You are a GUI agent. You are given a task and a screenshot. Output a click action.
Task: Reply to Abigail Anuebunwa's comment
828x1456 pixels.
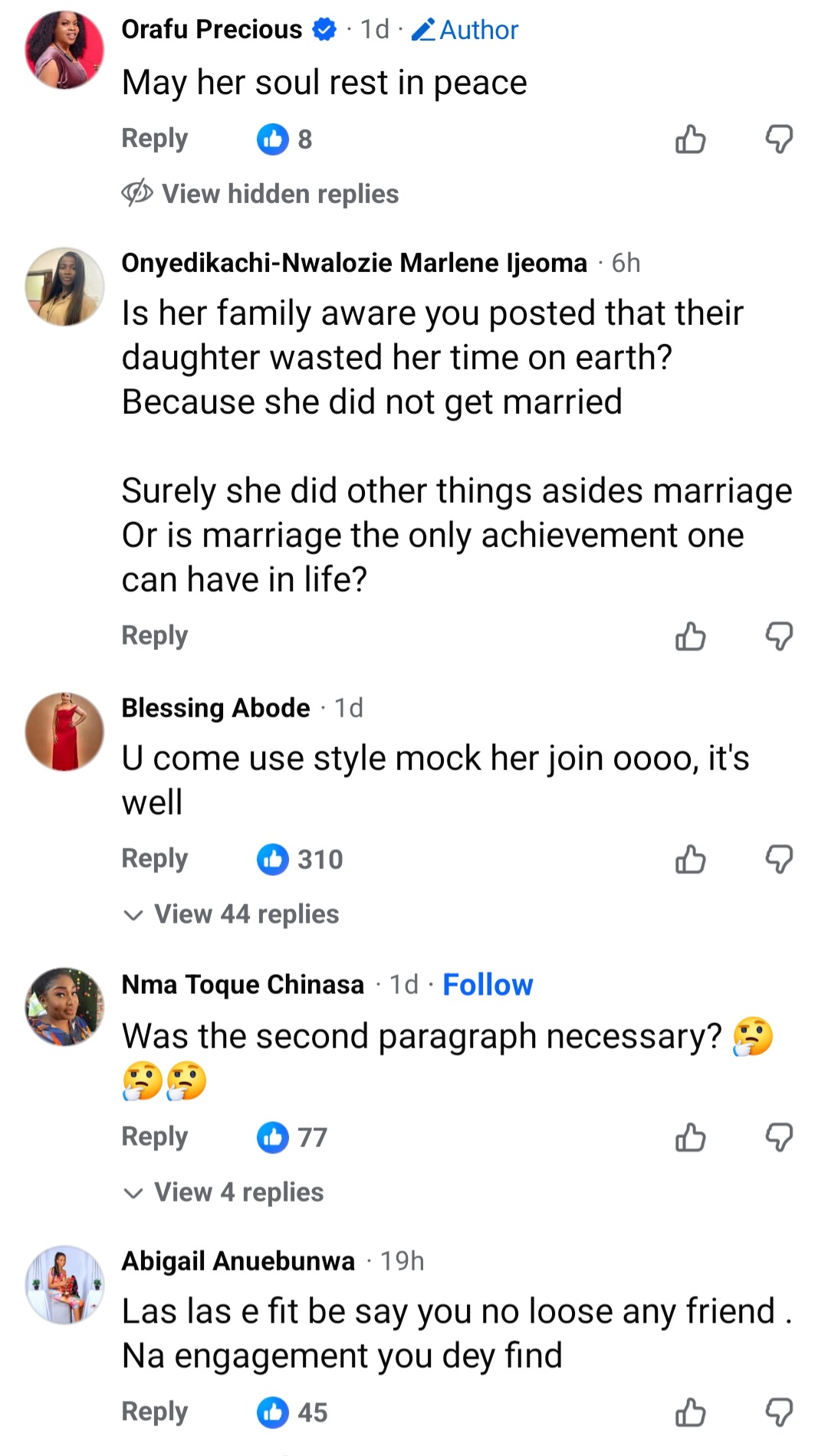pyautogui.click(x=155, y=1412)
